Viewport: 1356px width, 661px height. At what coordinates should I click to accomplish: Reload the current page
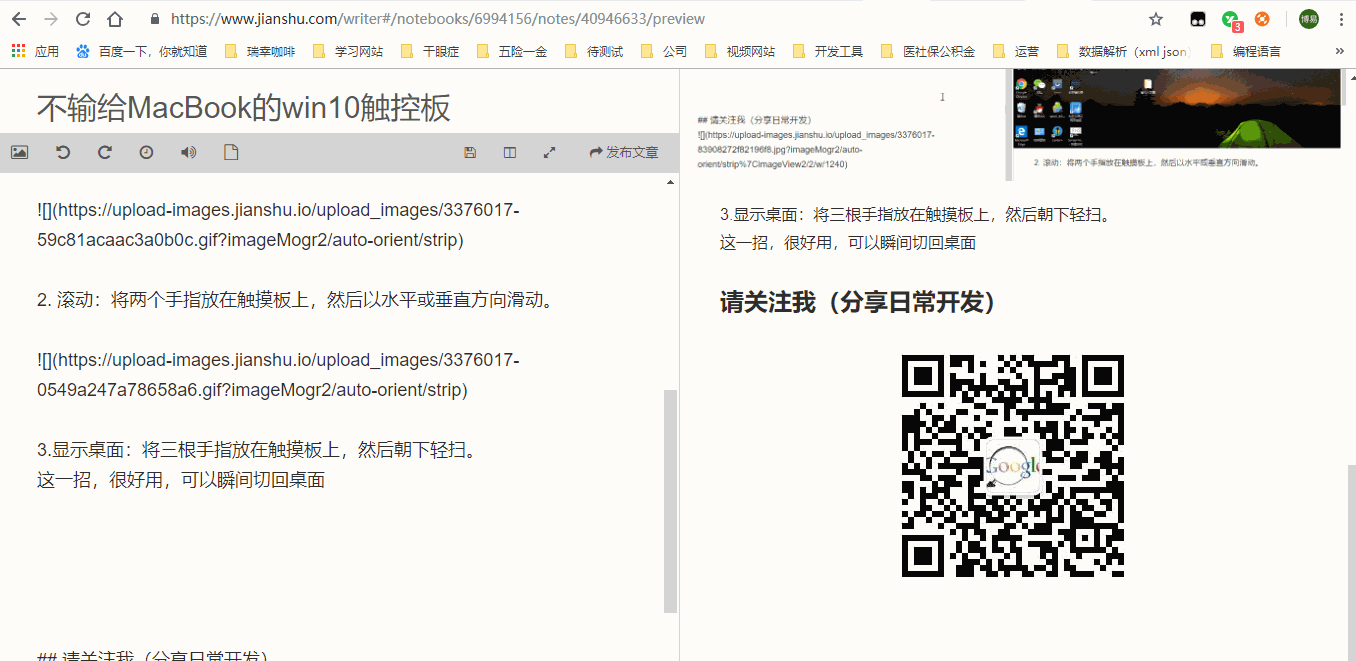pyautogui.click(x=83, y=19)
